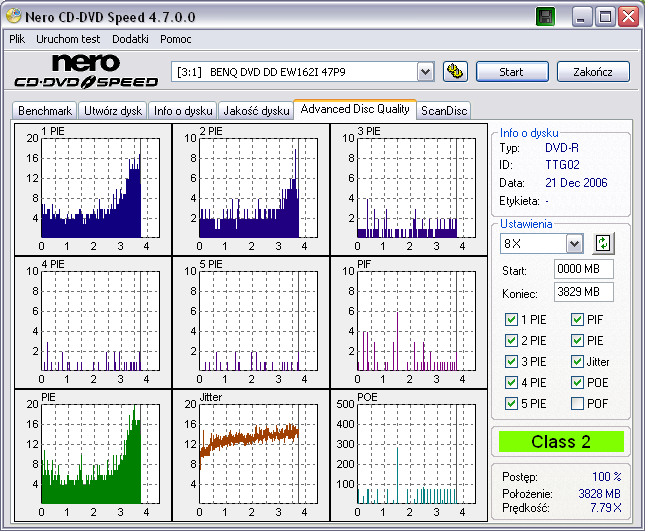Click the disc ID value TTG02
This screenshot has width=645, height=531.
562,165
